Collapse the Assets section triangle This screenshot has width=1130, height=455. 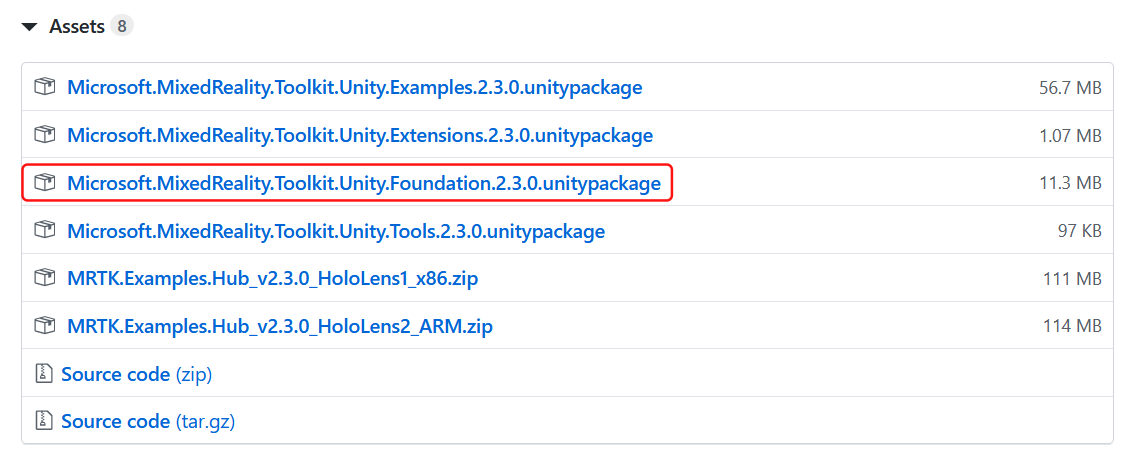30,27
